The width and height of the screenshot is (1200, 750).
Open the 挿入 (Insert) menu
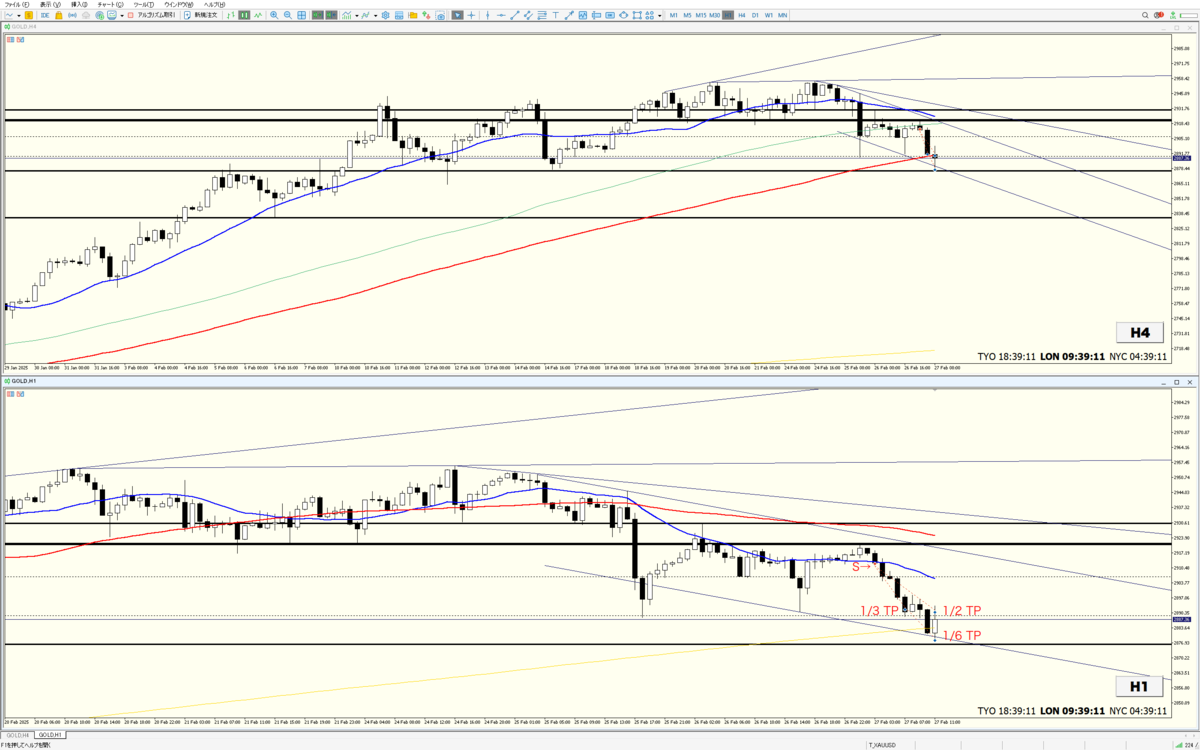coord(78,4)
